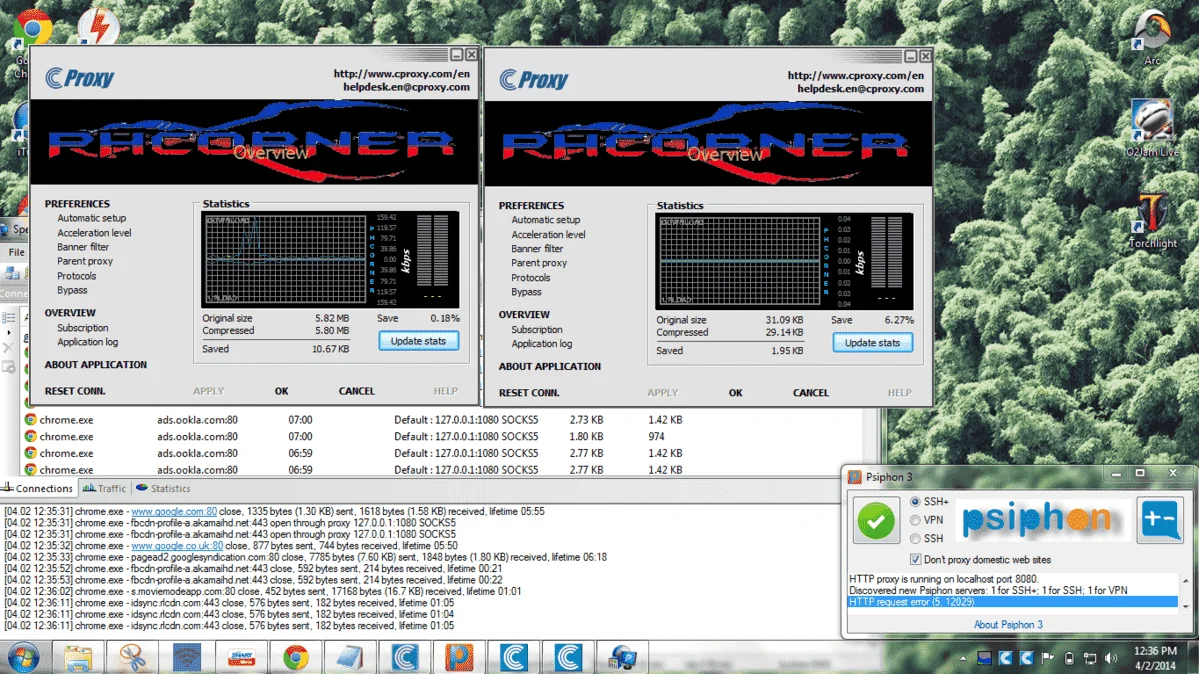Click the network monitor tray icon
1199x674 pixels.
984,659
